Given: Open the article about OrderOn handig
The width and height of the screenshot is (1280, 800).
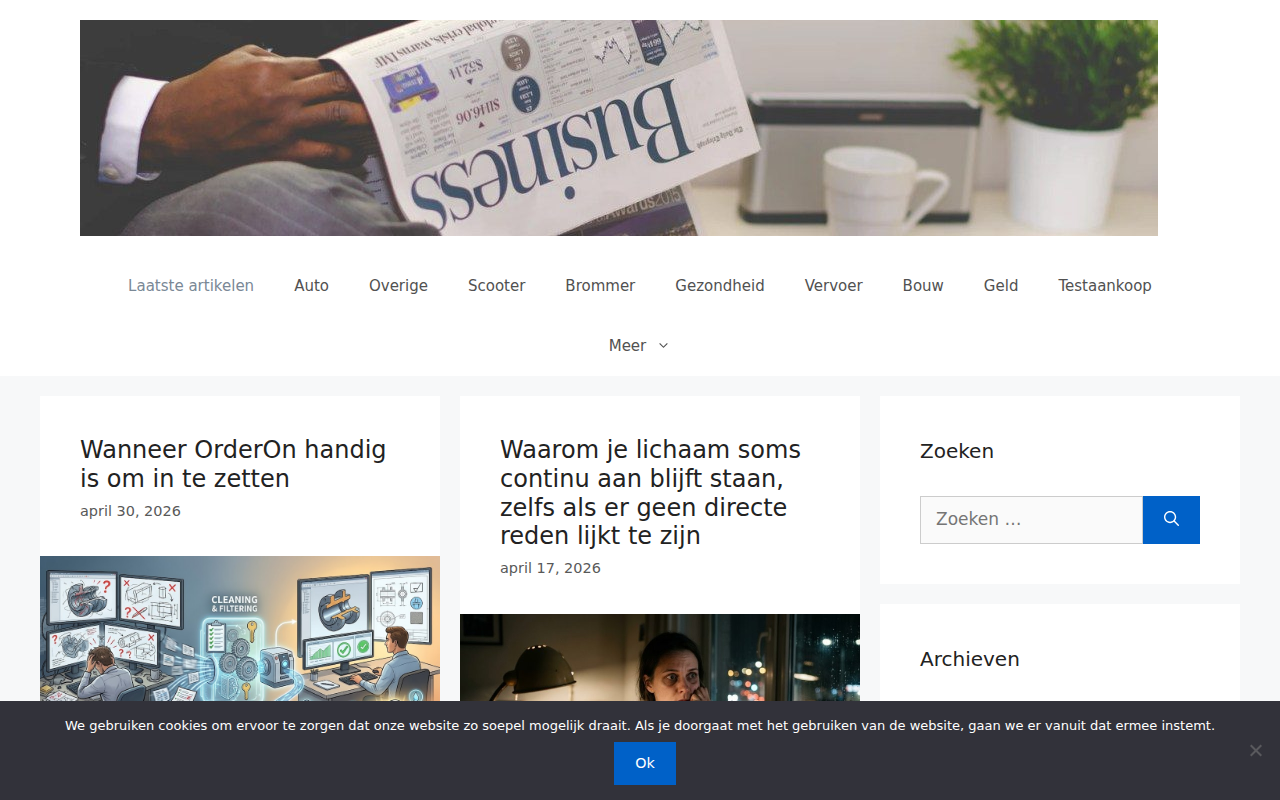Looking at the screenshot, I should click(x=233, y=464).
